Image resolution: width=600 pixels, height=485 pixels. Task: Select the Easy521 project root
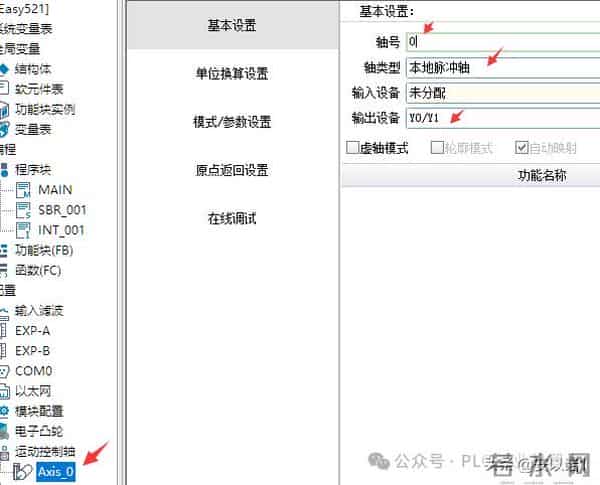[x=24, y=9]
